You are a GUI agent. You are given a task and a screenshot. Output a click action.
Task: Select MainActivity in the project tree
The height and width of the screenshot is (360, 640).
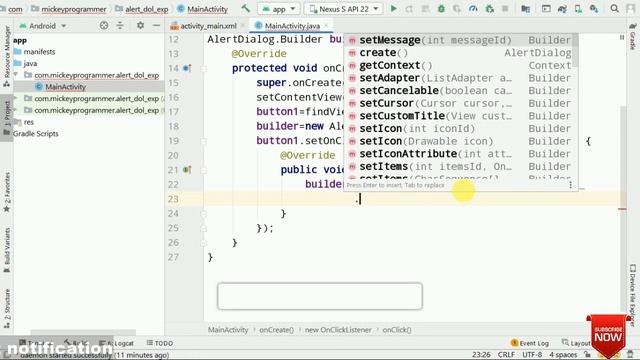pyautogui.click(x=65, y=87)
